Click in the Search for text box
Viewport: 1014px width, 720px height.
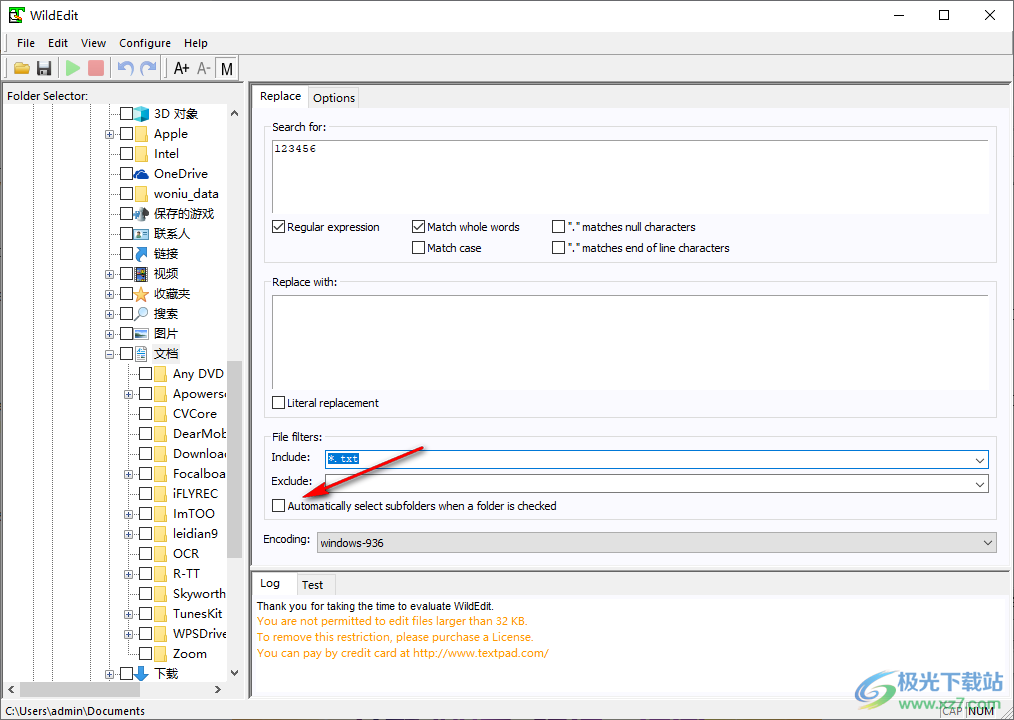[630, 176]
